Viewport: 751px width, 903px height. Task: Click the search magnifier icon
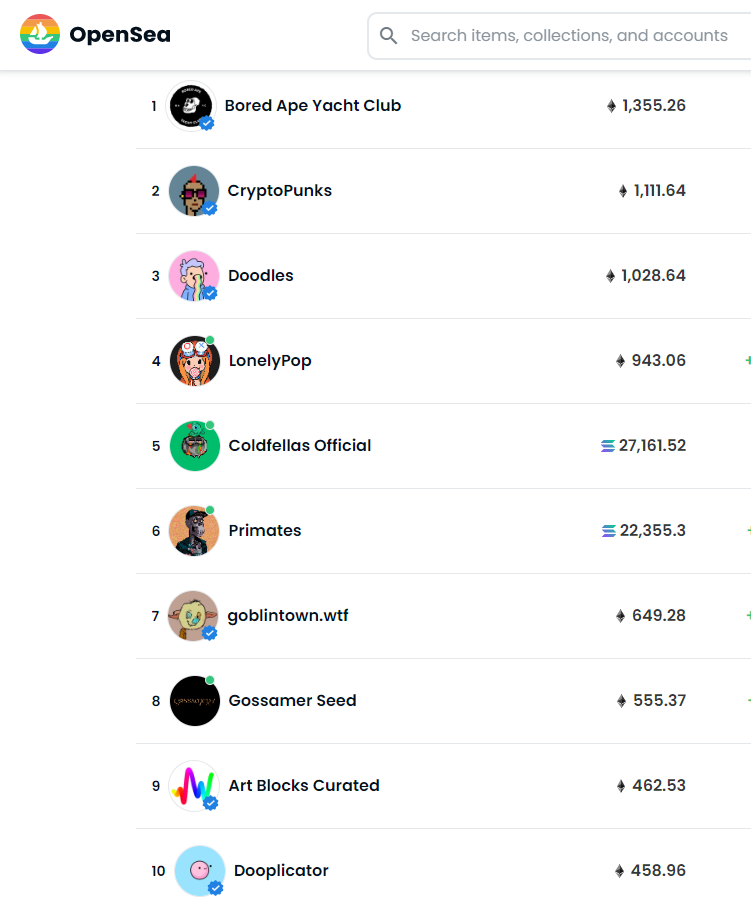pyautogui.click(x=389, y=36)
